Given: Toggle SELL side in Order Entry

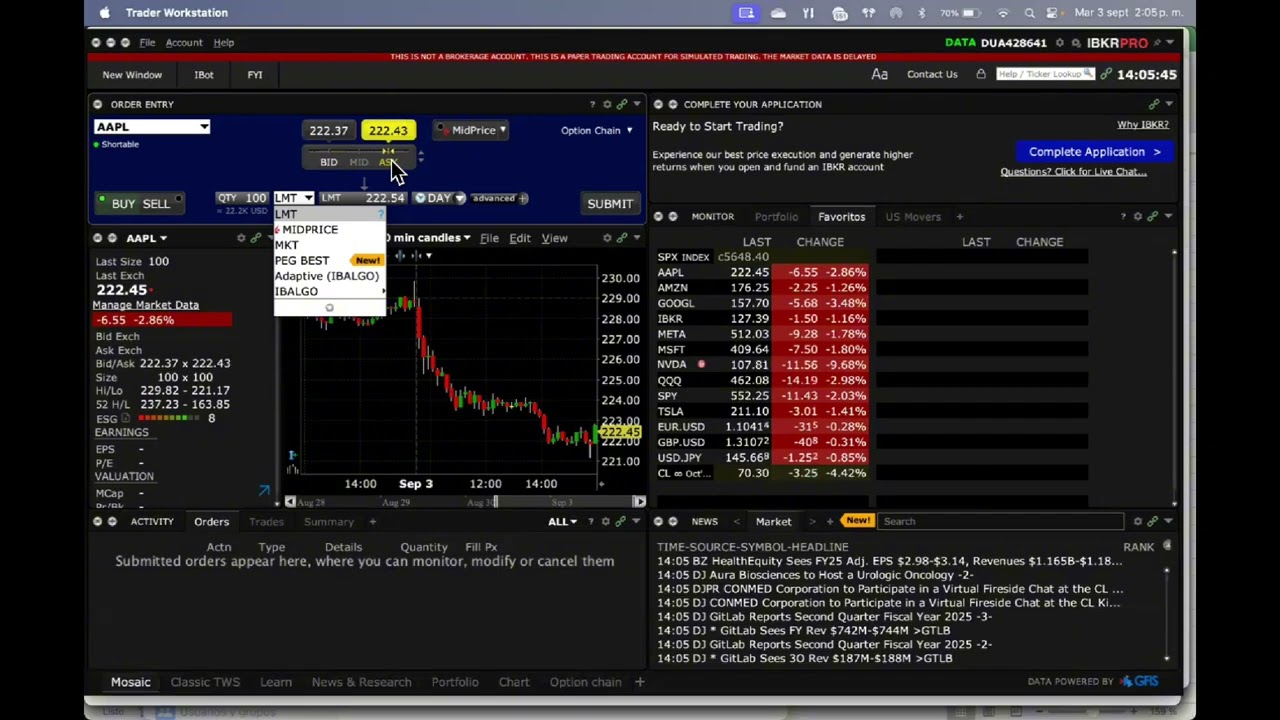Looking at the screenshot, I should coord(156,204).
